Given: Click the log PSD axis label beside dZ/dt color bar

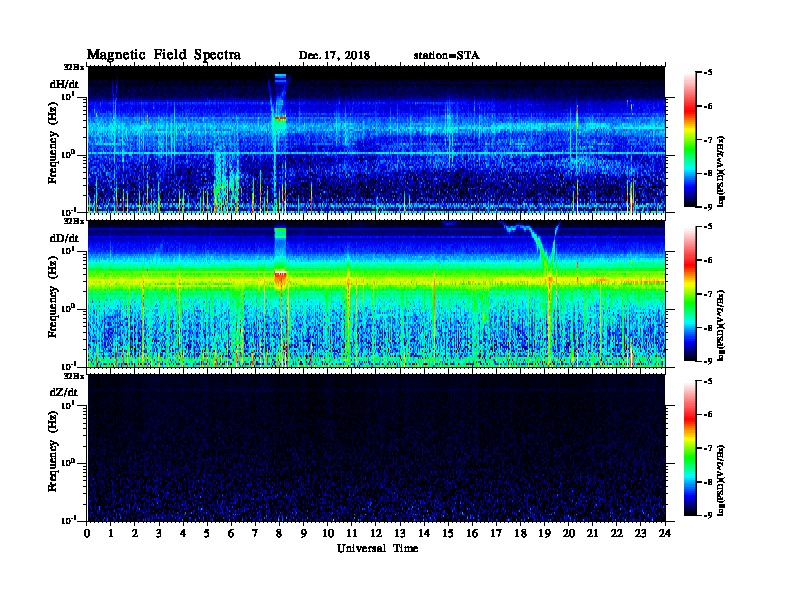Looking at the screenshot, I should click(x=721, y=480).
